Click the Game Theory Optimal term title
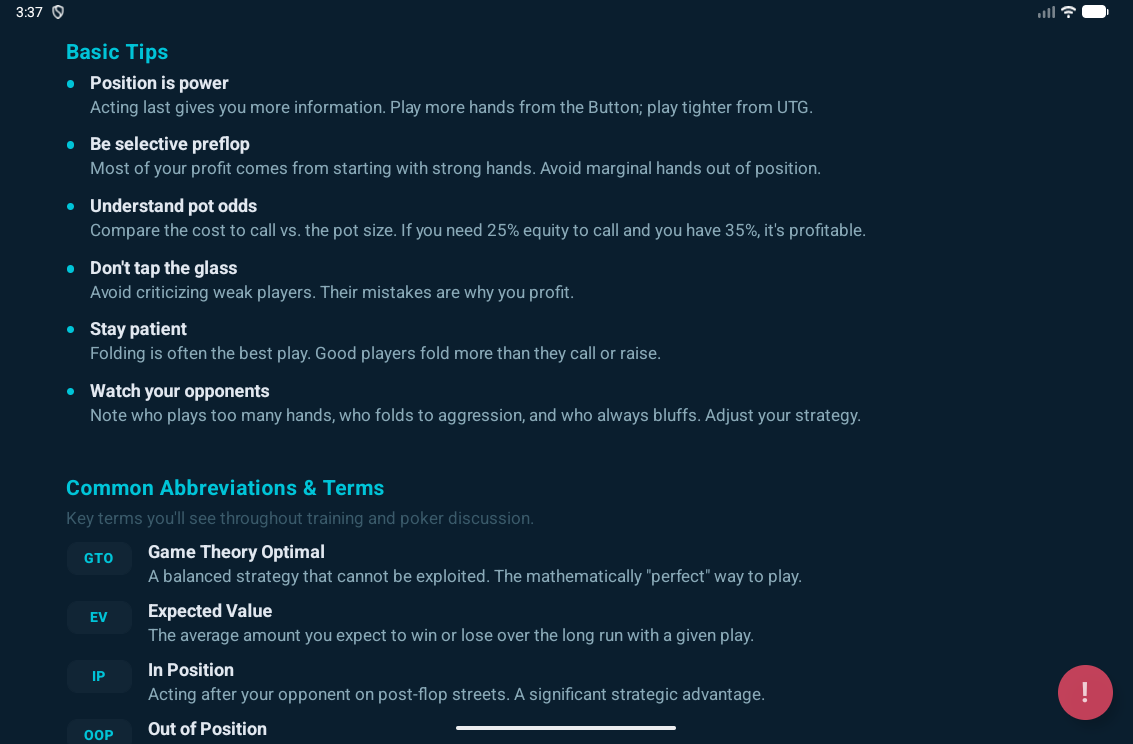Viewport: 1133px width, 744px height. pos(236,552)
